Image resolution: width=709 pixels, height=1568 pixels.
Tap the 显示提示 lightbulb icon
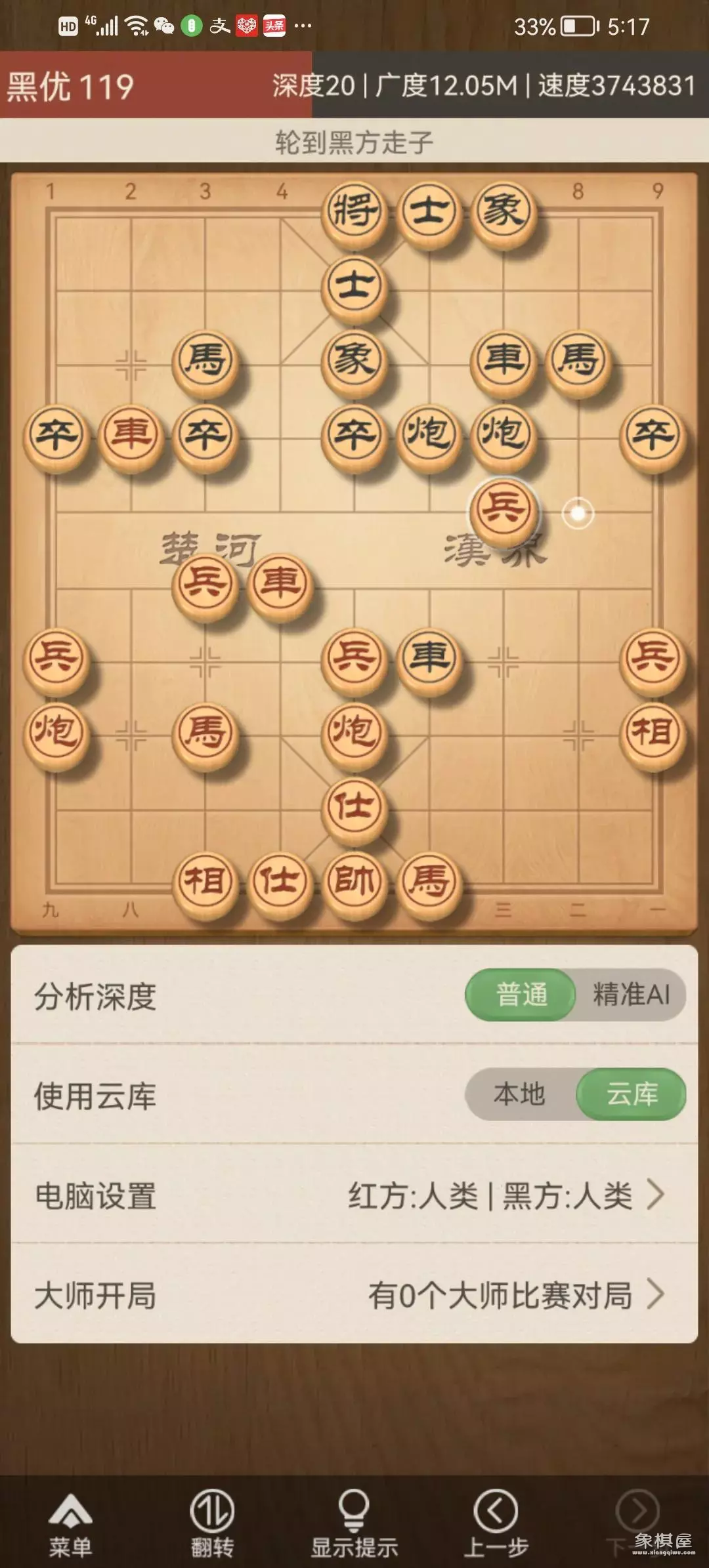[x=354, y=1511]
